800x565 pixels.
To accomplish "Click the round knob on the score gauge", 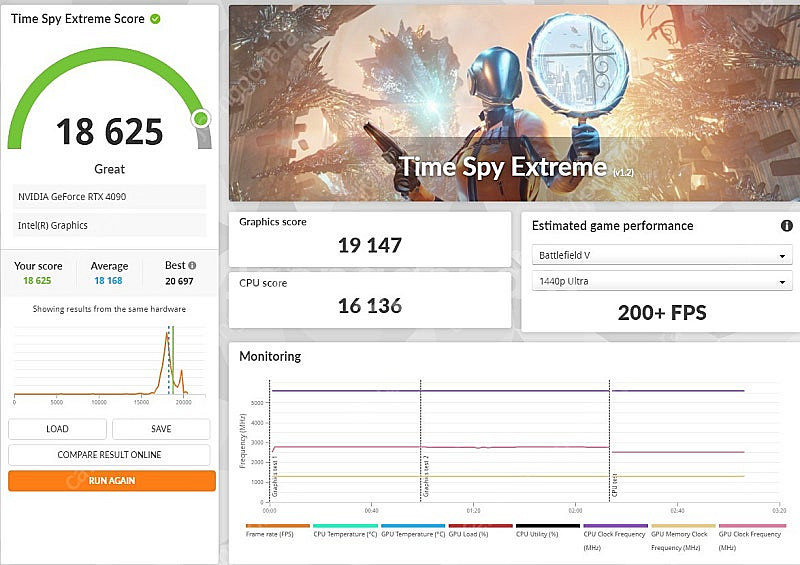I will 201,119.
